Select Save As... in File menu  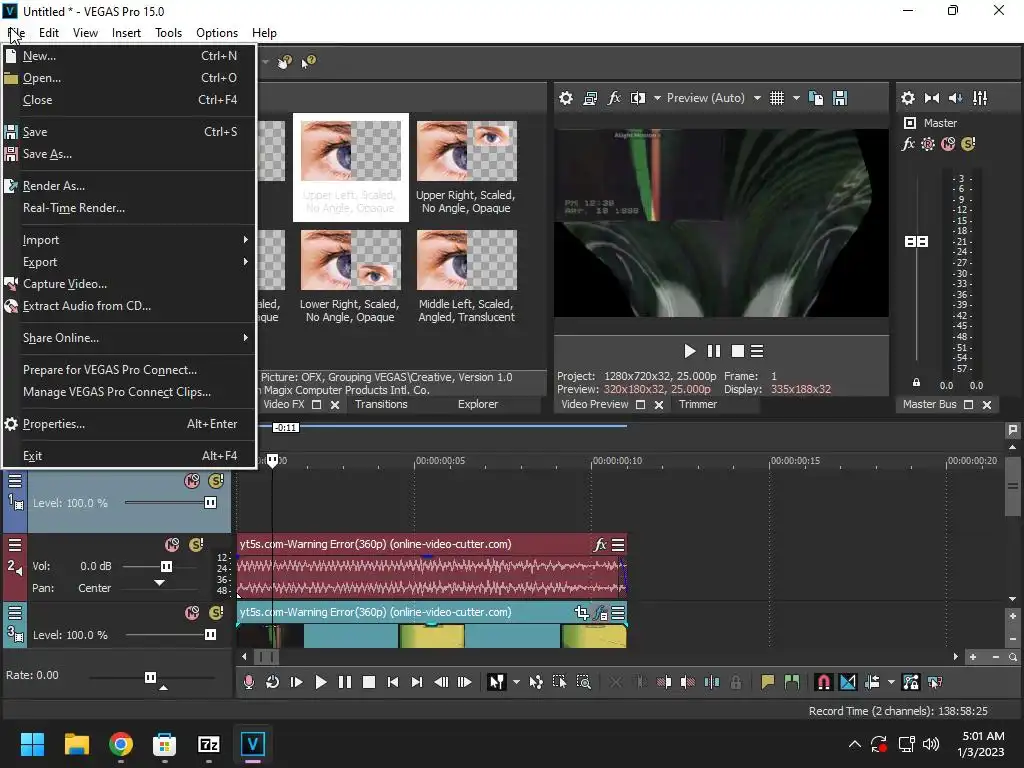coord(129,154)
